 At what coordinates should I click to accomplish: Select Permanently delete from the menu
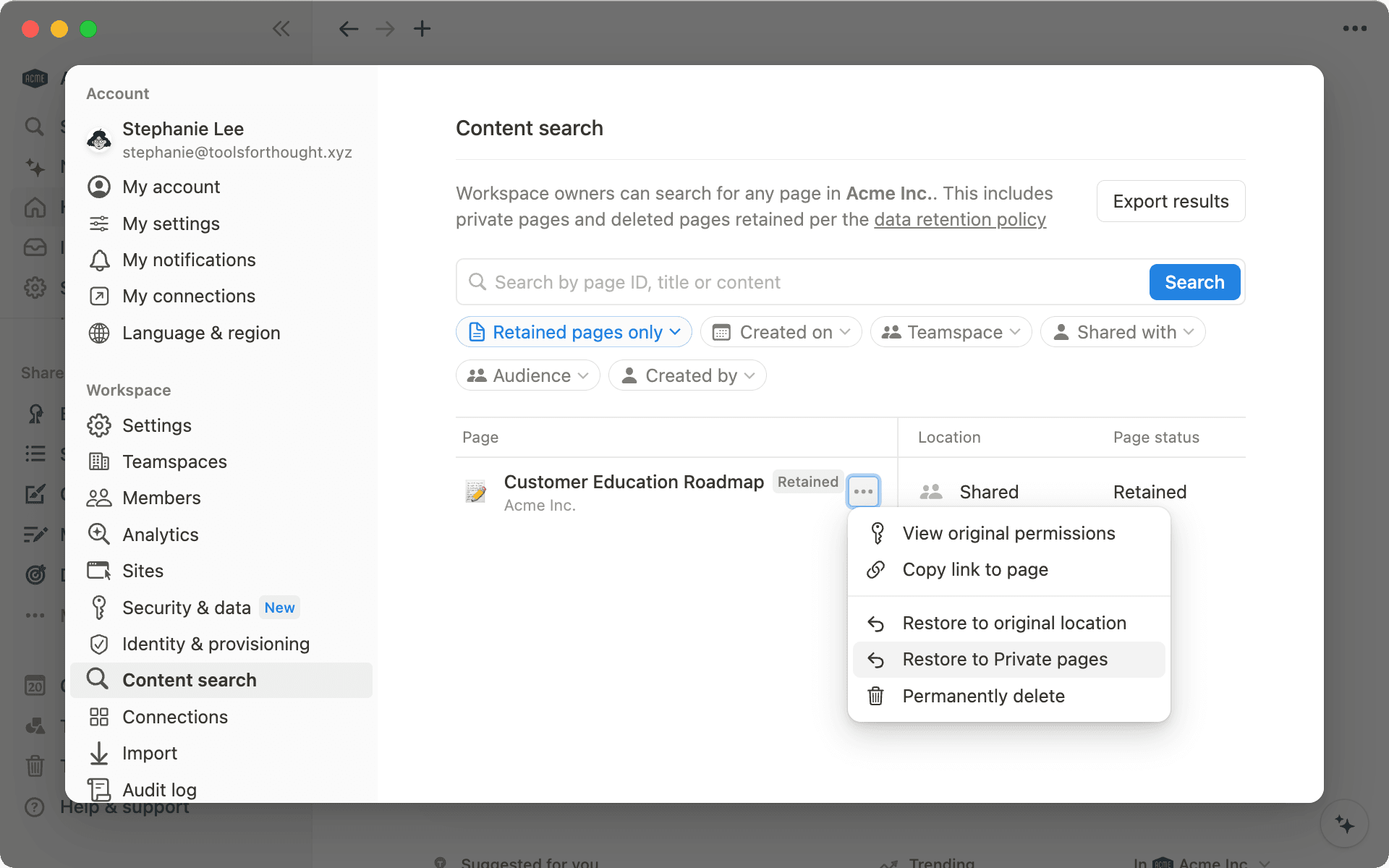coord(983,696)
